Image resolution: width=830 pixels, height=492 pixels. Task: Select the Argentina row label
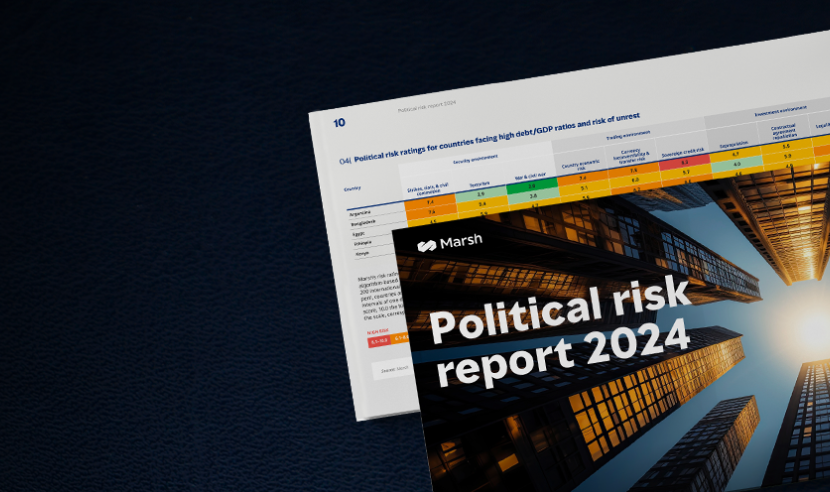click(360, 212)
